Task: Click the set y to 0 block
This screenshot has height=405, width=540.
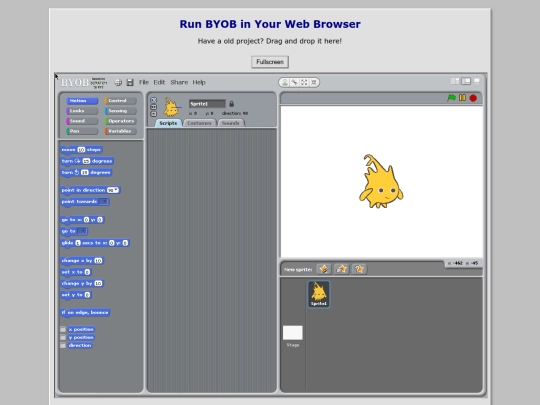Action: (76, 295)
